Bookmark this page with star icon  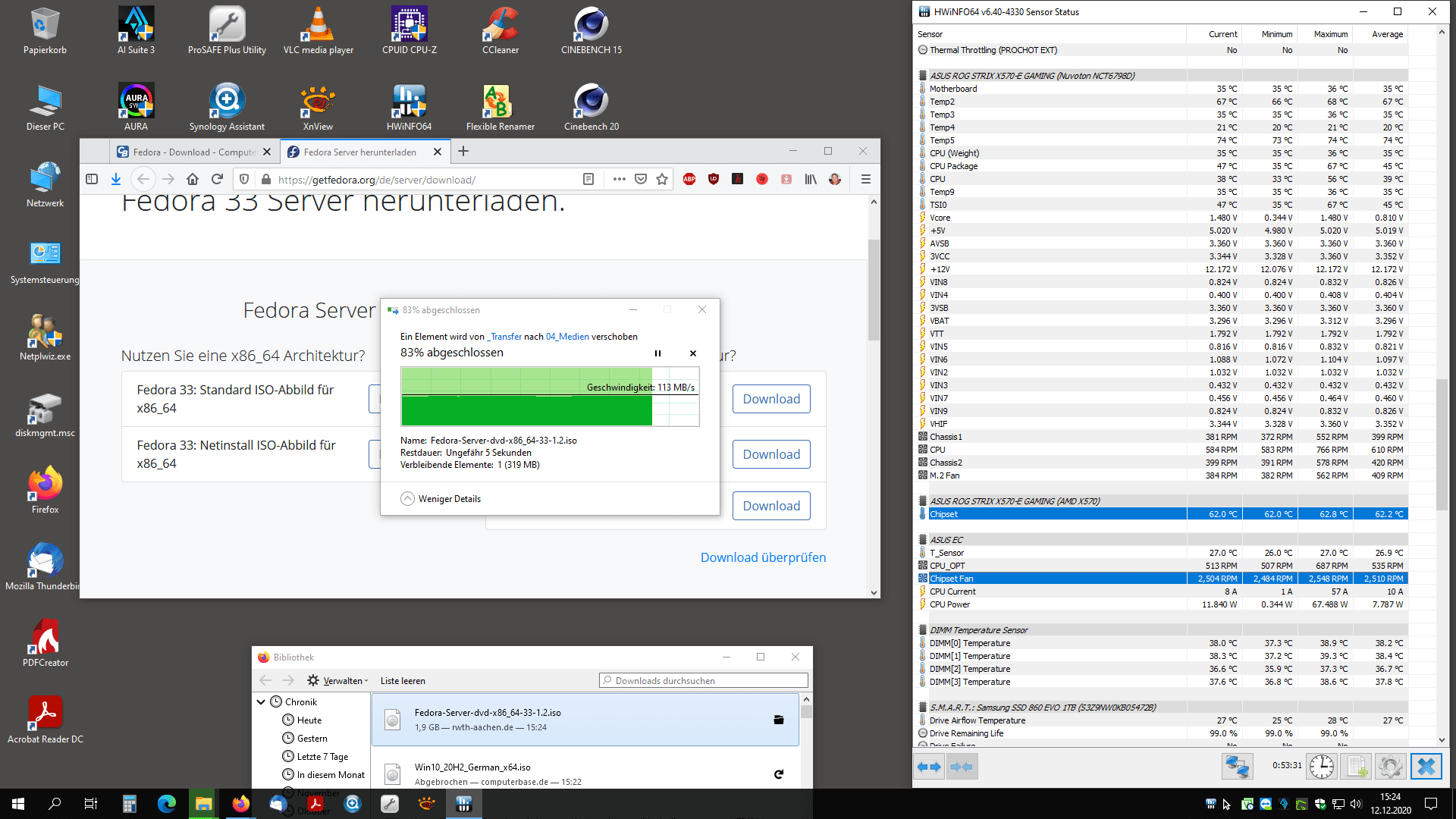662,179
